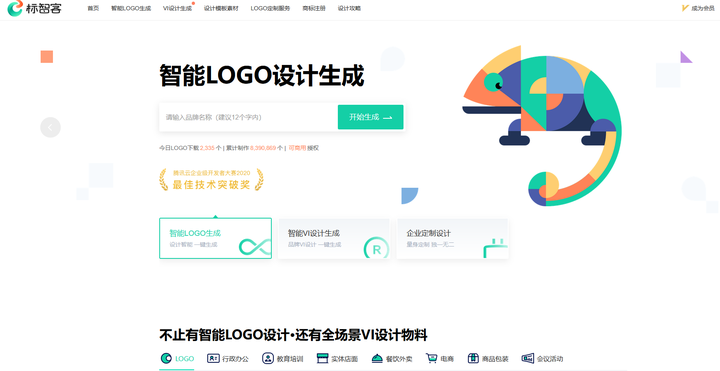720x371 pixels.
Task: Switch to the 会议活动 scene tab label
Action: (x=550, y=359)
